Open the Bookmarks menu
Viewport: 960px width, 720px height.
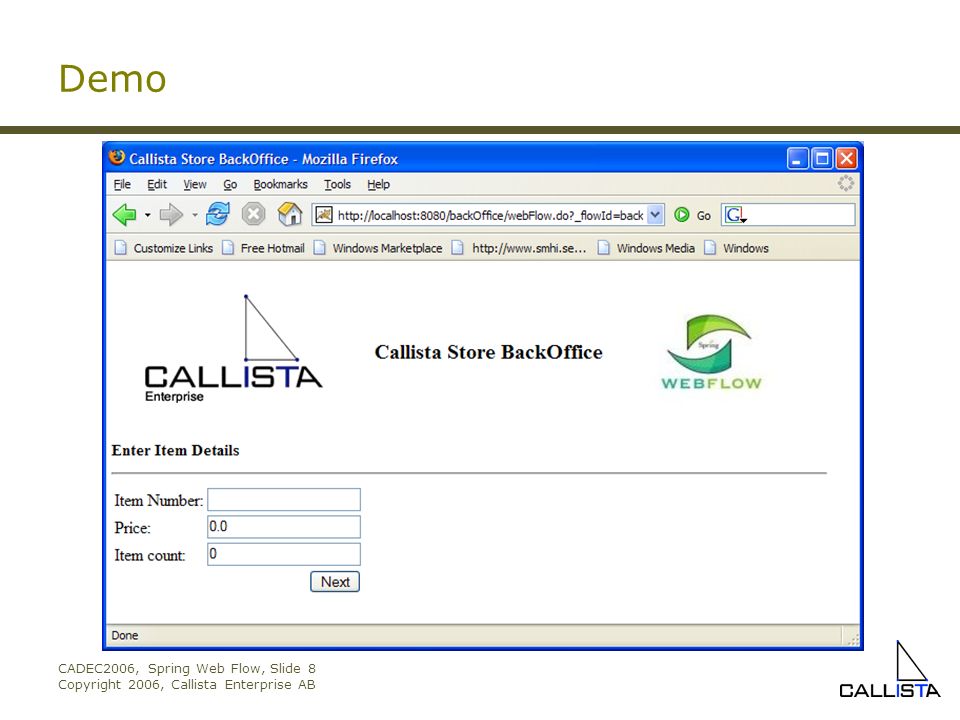tap(280, 184)
